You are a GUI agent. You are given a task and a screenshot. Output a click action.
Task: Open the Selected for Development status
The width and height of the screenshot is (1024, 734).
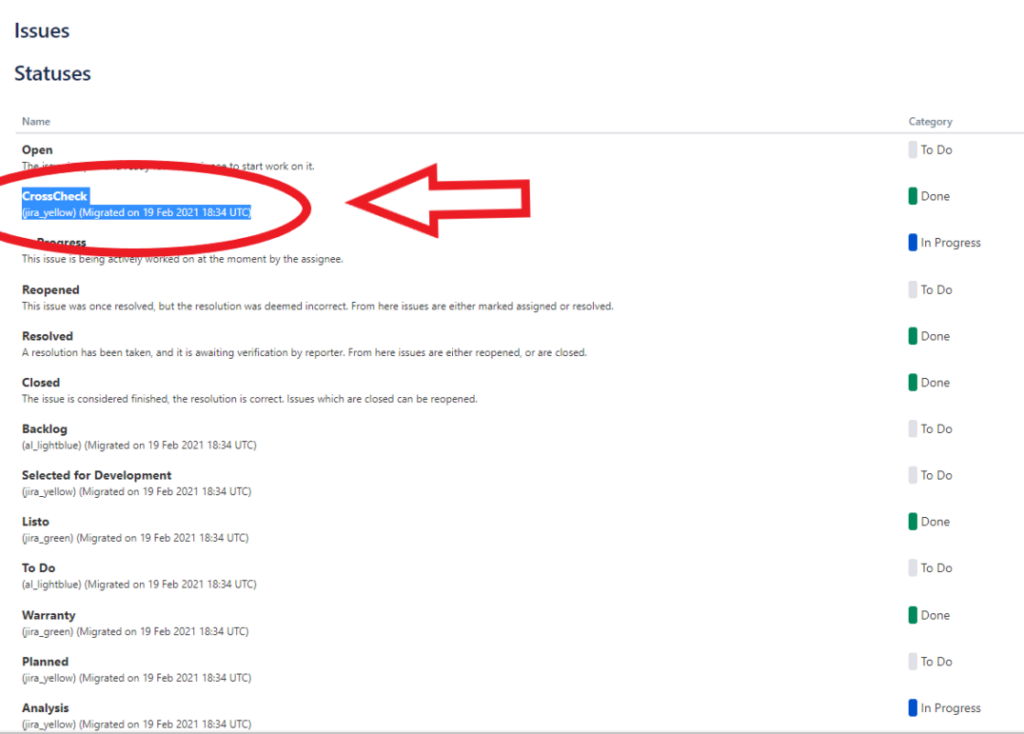pyautogui.click(x=95, y=475)
